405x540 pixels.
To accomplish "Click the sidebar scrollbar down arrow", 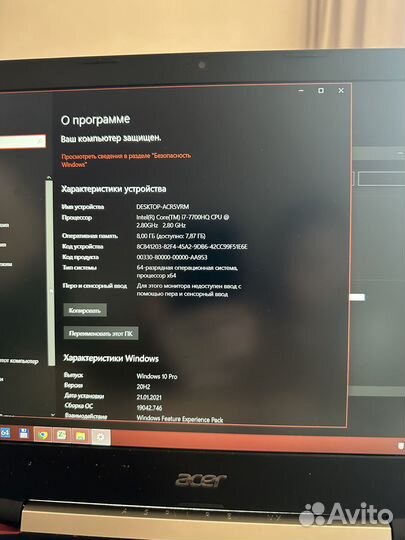I will coord(52,415).
